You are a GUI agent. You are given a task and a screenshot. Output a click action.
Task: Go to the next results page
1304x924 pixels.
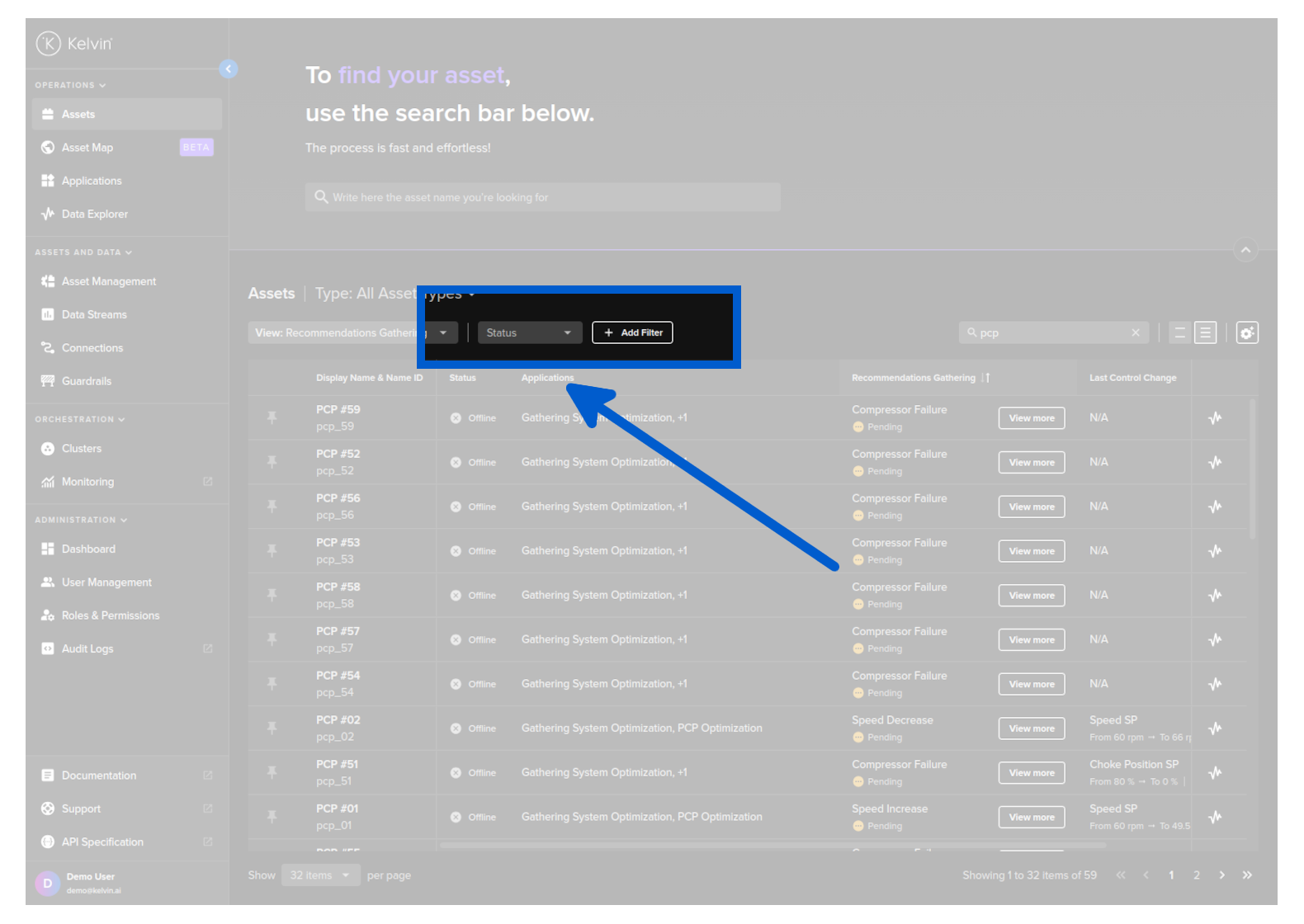pyautogui.click(x=1221, y=875)
